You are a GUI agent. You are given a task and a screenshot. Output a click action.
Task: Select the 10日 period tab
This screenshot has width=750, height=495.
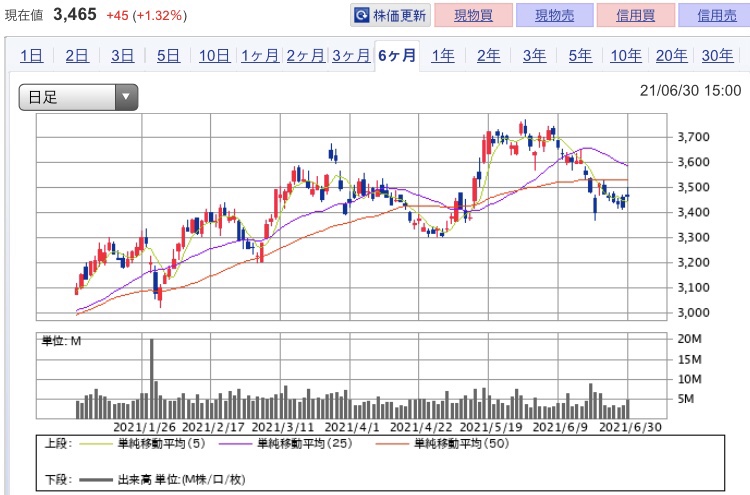[x=214, y=56]
